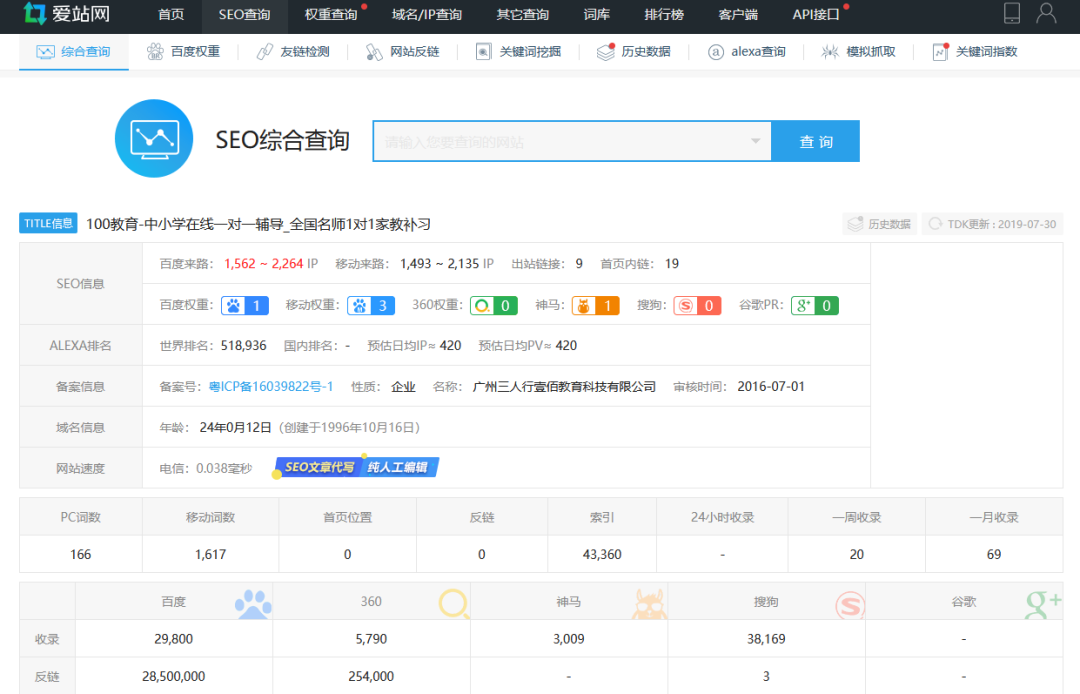Click the 移动词数 value 1,617
The width and height of the screenshot is (1080, 694).
(210, 554)
